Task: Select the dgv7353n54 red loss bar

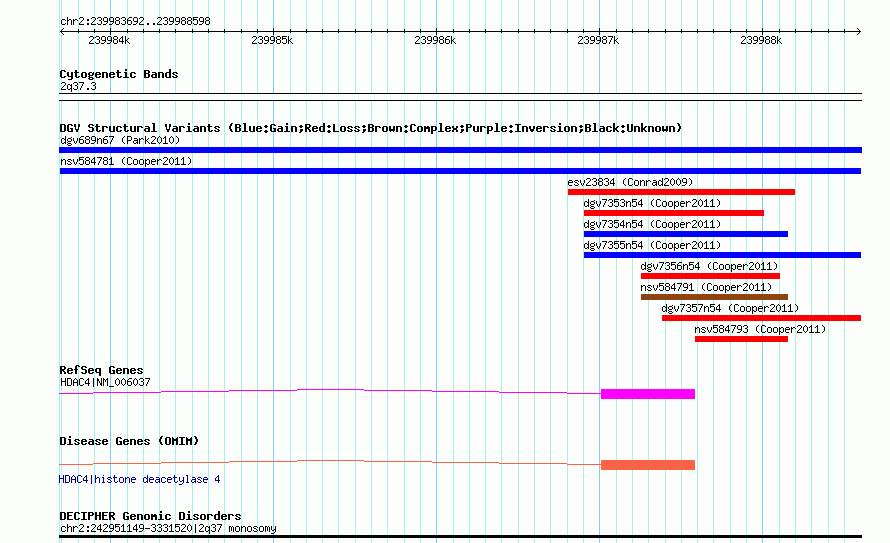Action: (x=674, y=213)
